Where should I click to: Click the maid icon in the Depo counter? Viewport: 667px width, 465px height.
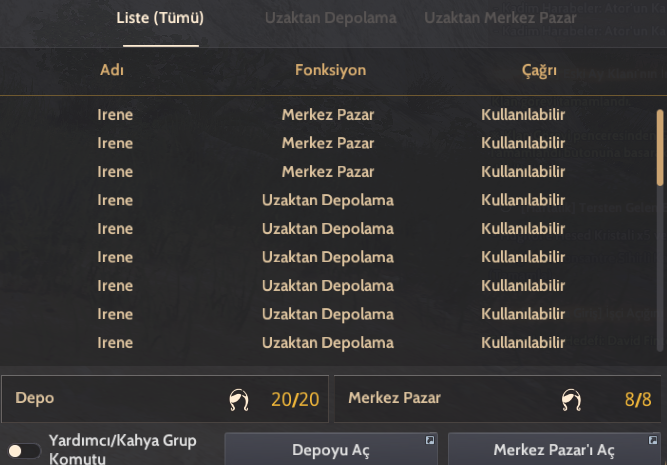(x=239, y=400)
